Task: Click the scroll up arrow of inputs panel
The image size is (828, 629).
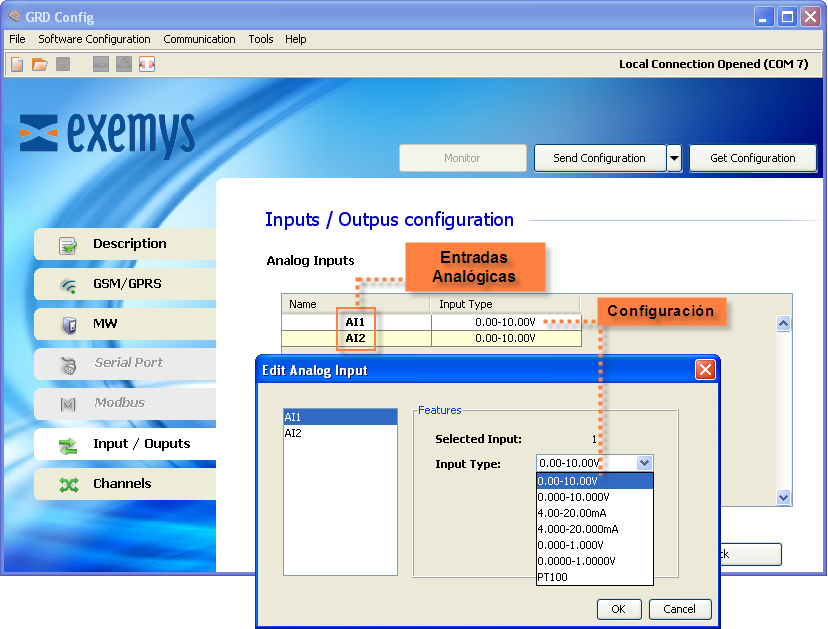Action: point(783,323)
